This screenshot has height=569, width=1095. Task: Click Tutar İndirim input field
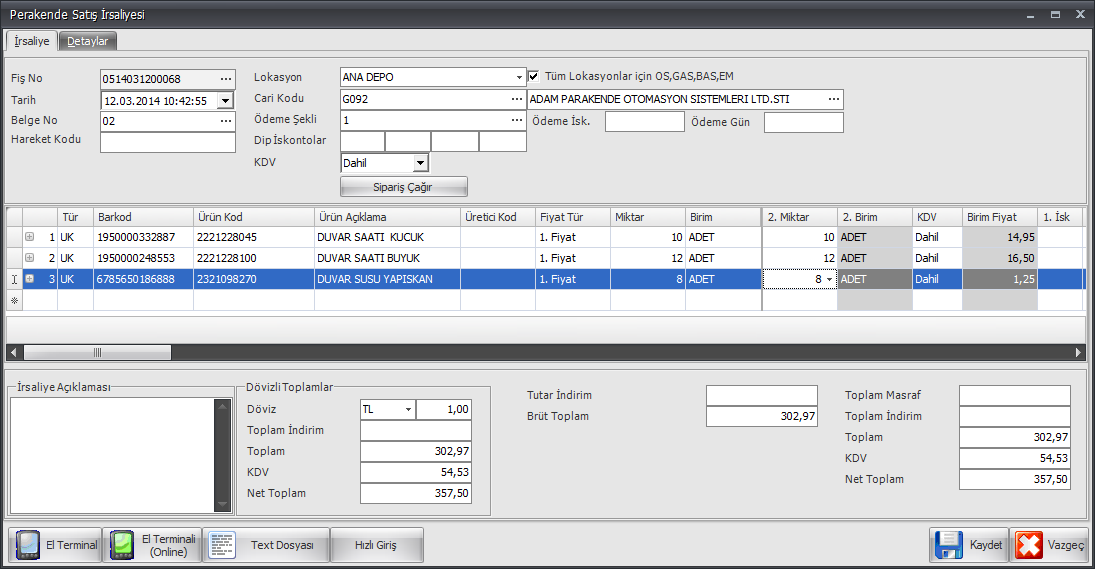761,395
